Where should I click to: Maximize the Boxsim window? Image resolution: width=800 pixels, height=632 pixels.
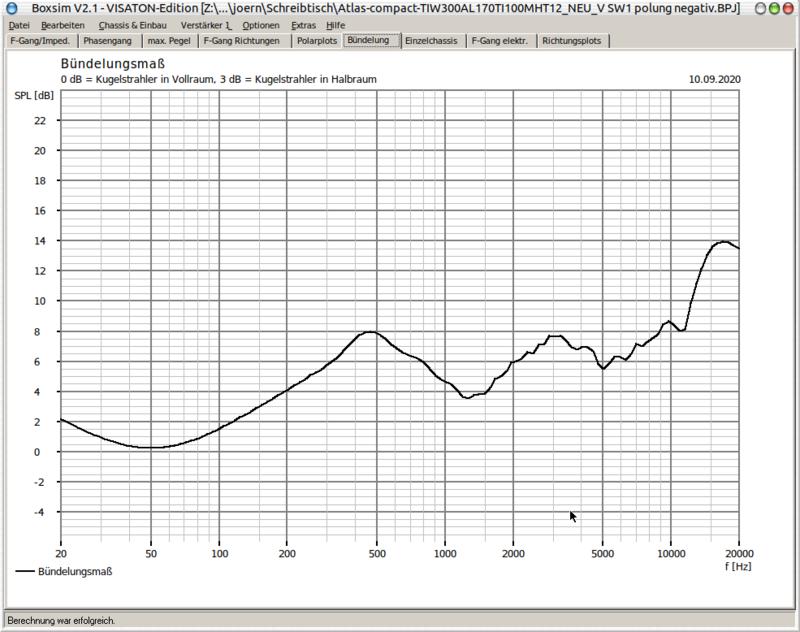774,9
